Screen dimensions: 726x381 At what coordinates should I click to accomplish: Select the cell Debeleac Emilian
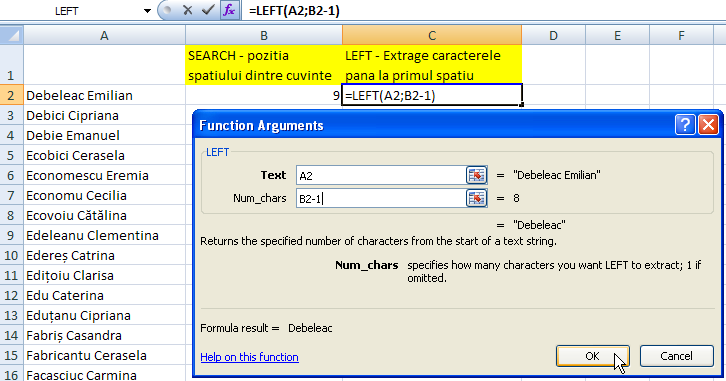[x=104, y=95]
